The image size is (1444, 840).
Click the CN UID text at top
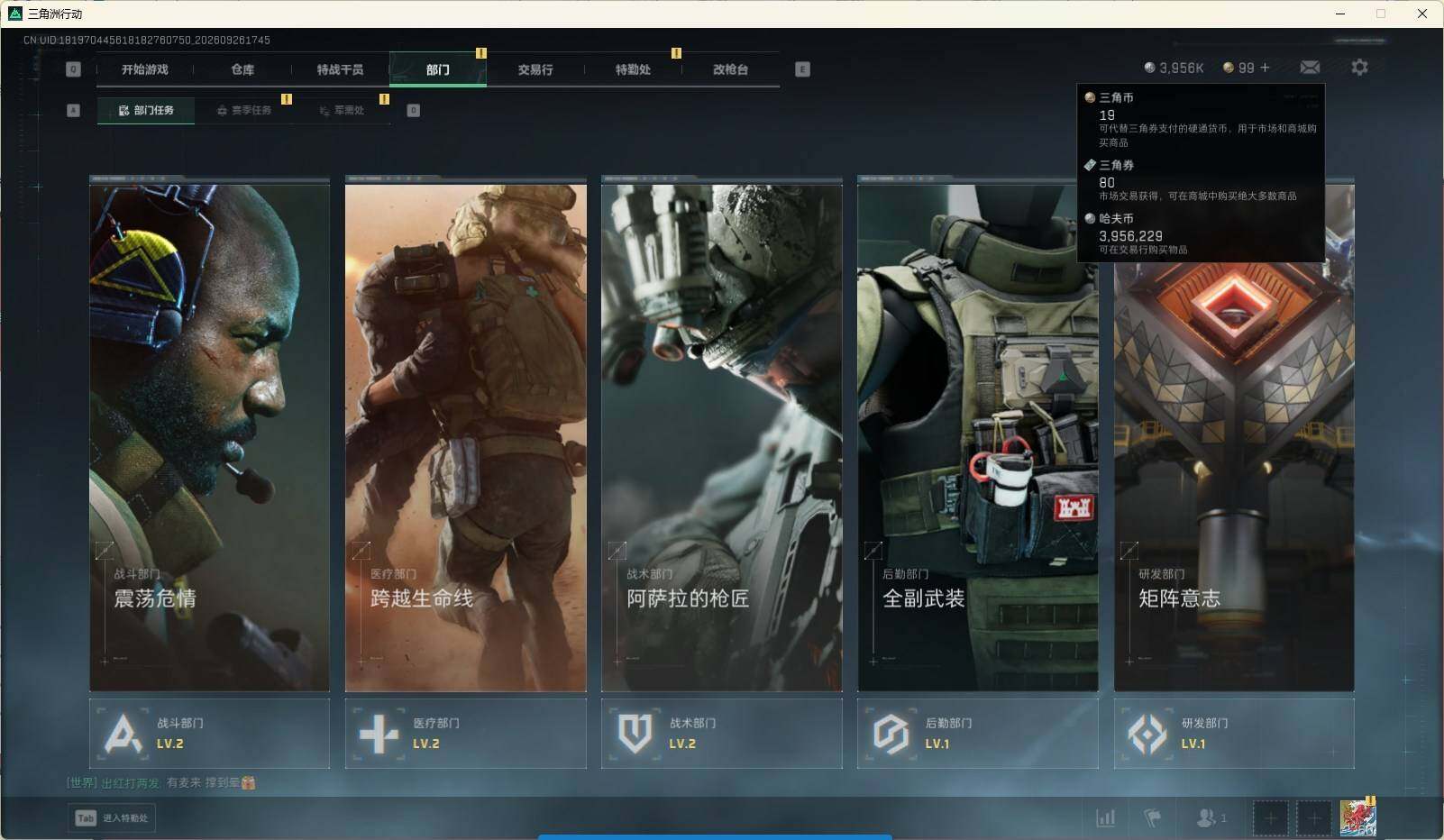[147, 40]
